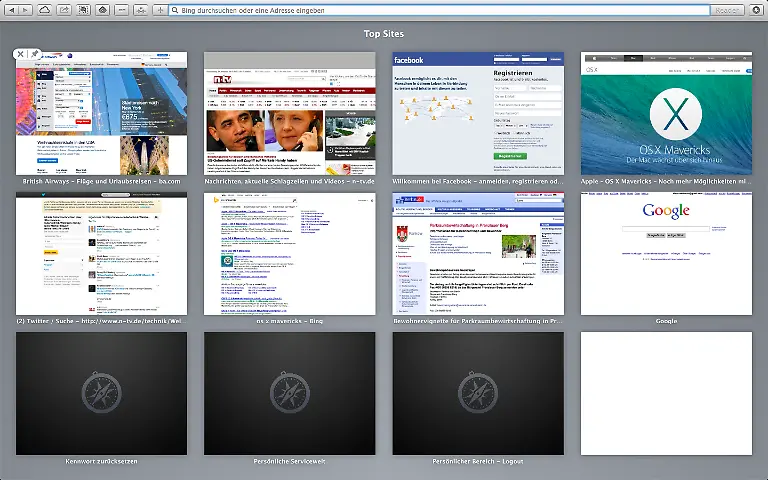The width and height of the screenshot is (768, 480).
Task: Click the 'Google' caption under the thumbnail
Action: 666,321
